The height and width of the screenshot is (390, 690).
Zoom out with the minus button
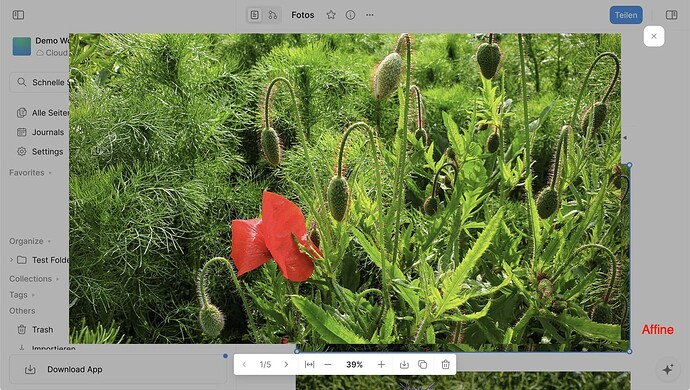tap(328, 364)
